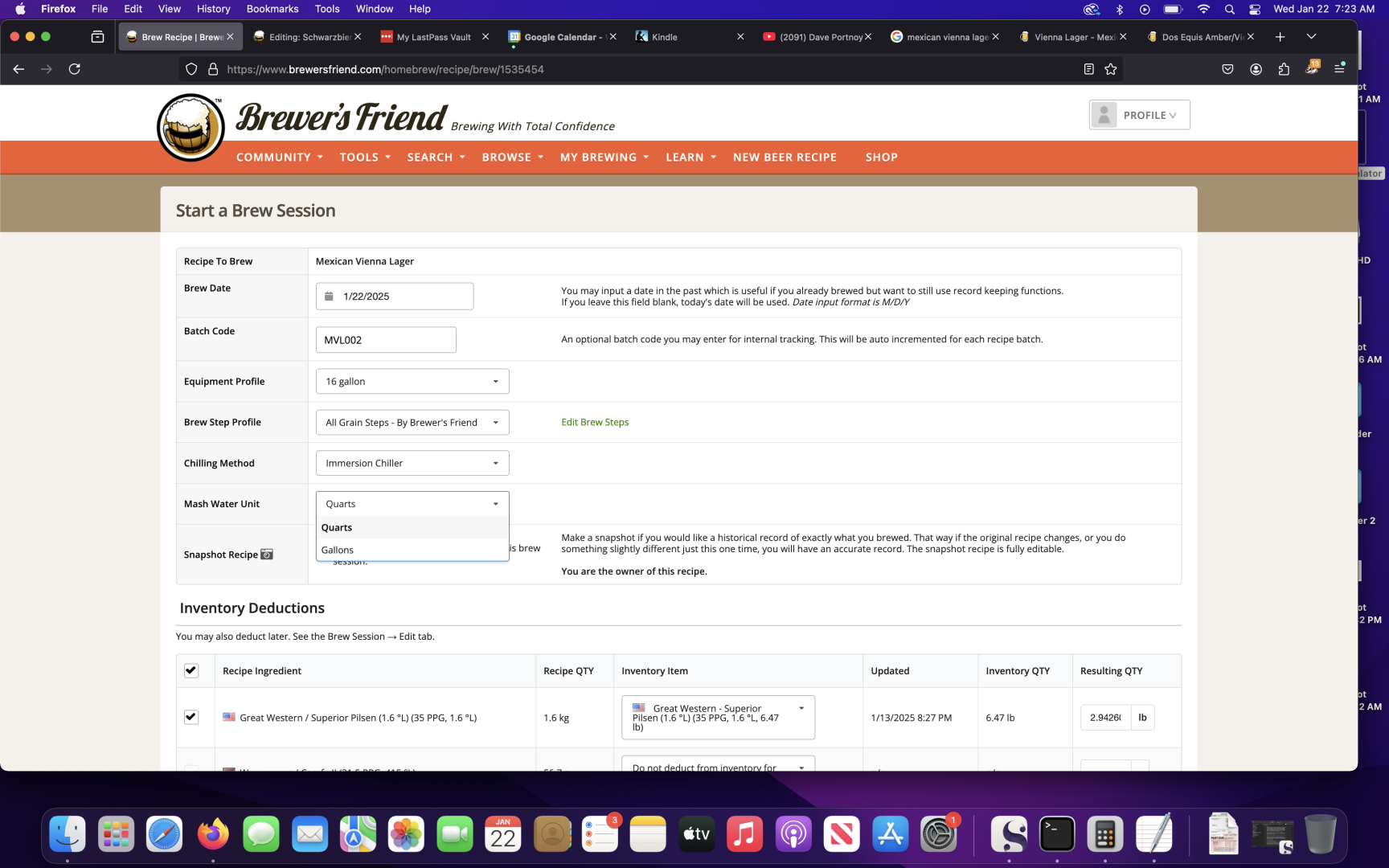1389x868 pixels.
Task: Open the Brew Step Profile dropdown
Action: coord(412,422)
